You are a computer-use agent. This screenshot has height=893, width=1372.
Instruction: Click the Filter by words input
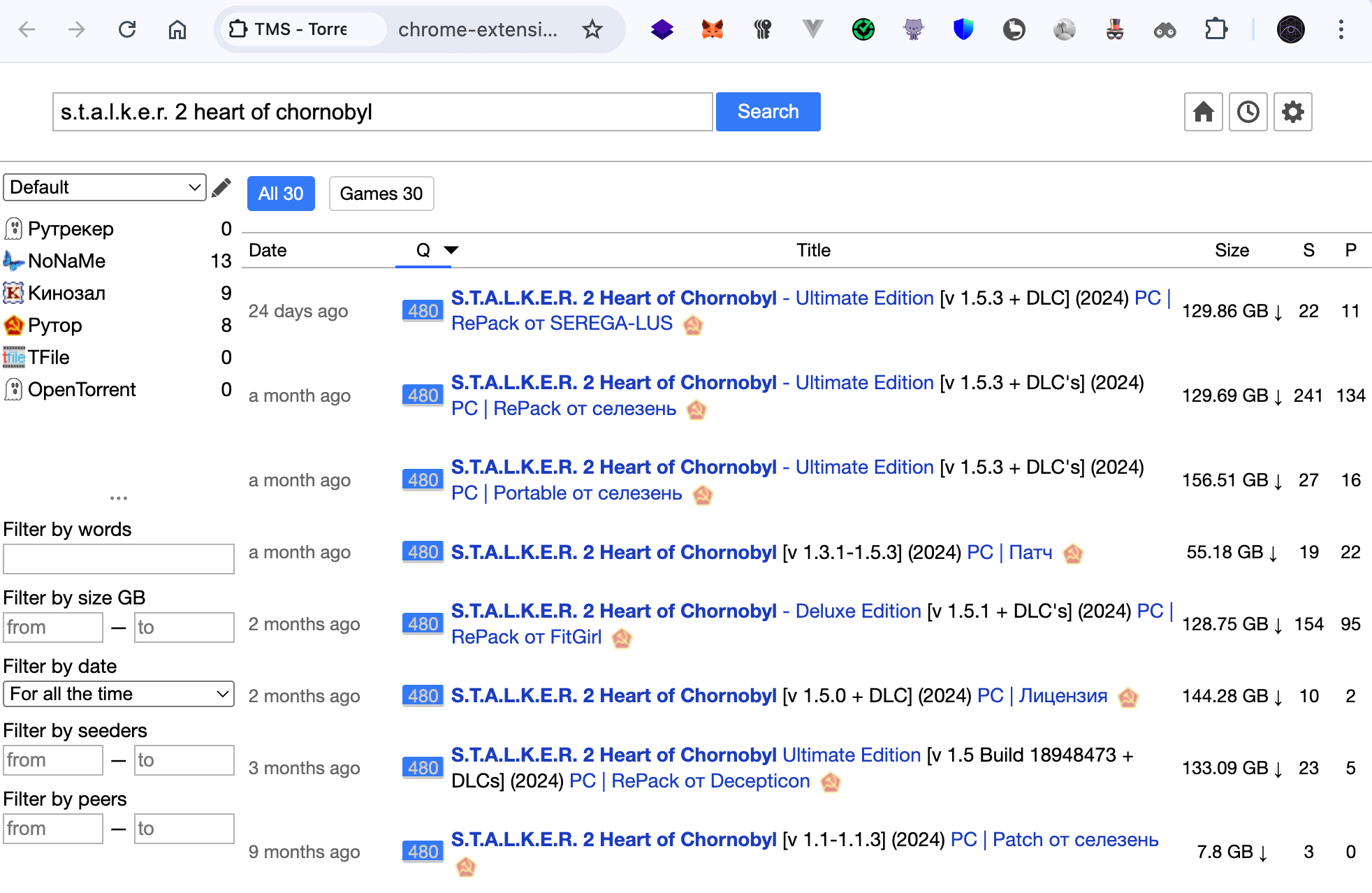point(119,559)
